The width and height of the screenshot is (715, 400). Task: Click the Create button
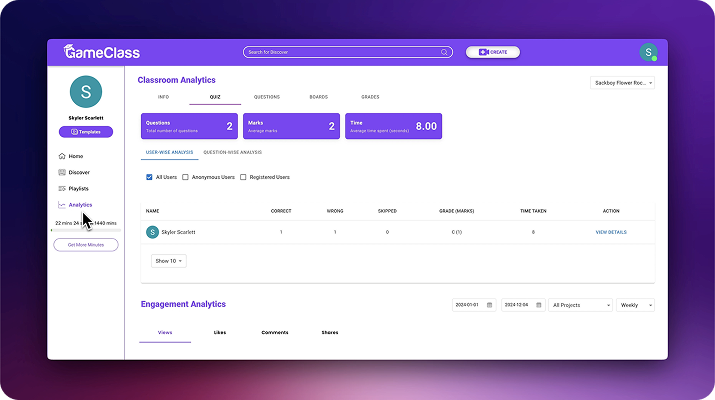pyautogui.click(x=492, y=52)
